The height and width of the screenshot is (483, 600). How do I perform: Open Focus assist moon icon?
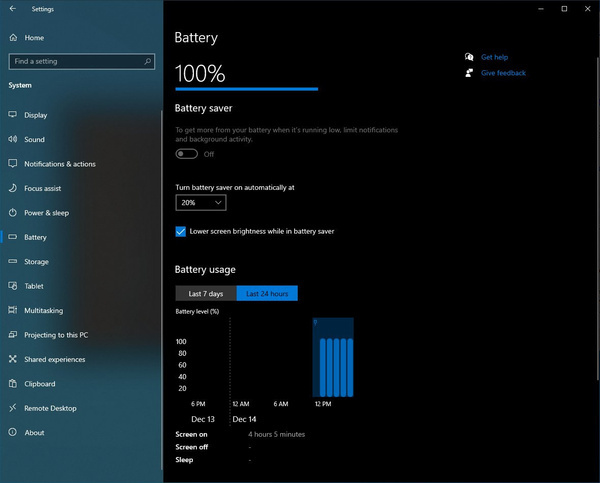pos(13,188)
